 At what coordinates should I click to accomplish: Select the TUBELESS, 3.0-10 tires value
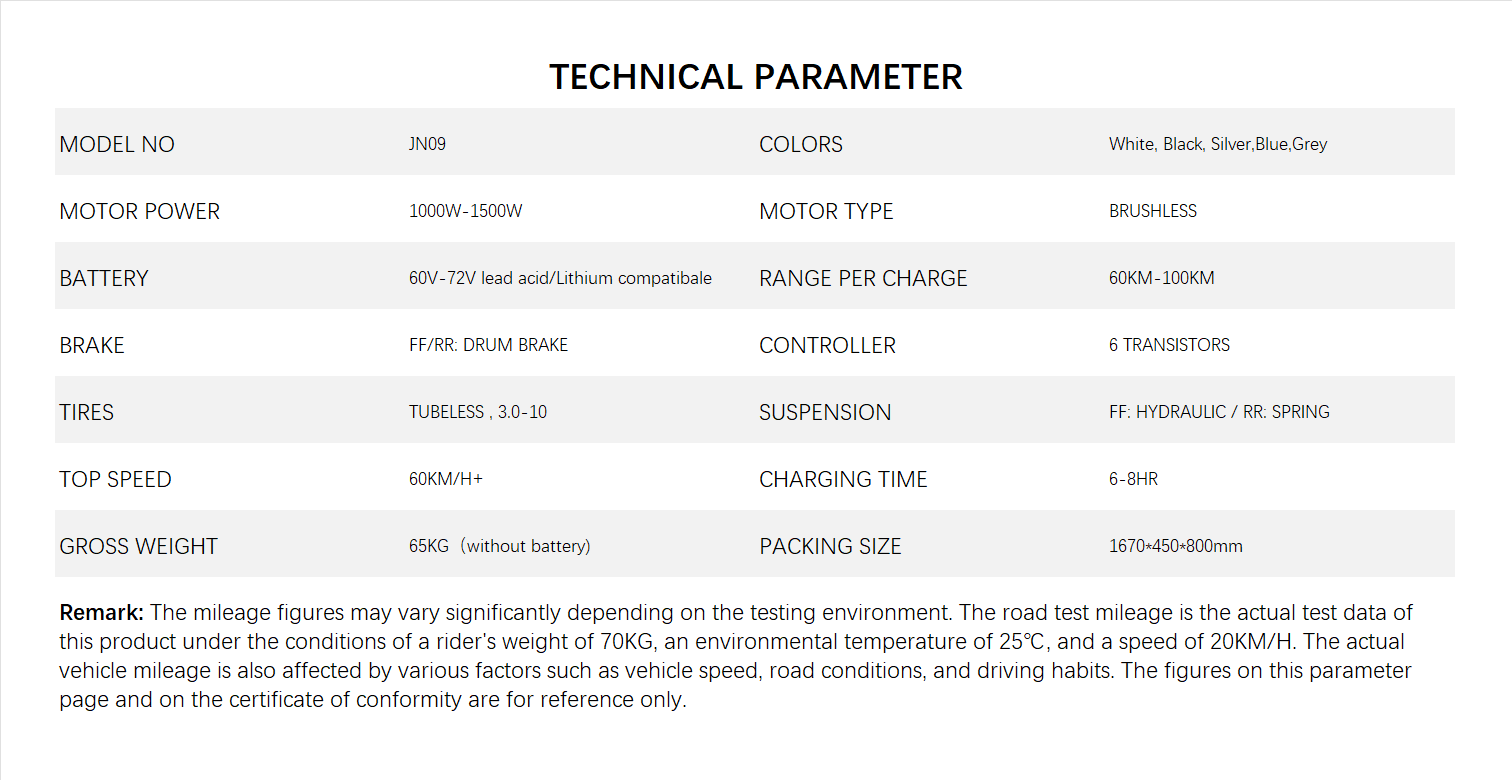(x=477, y=412)
